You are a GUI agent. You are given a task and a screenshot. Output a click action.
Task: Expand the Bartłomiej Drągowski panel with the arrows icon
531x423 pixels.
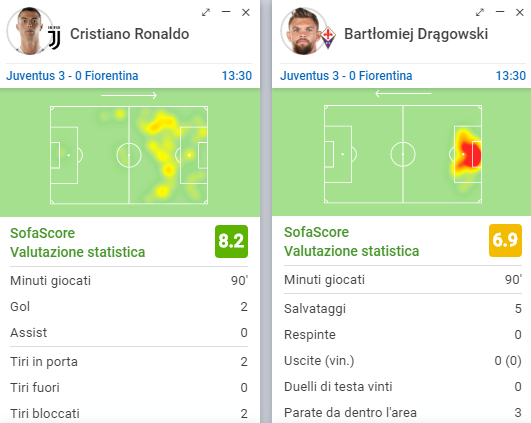tap(480, 13)
